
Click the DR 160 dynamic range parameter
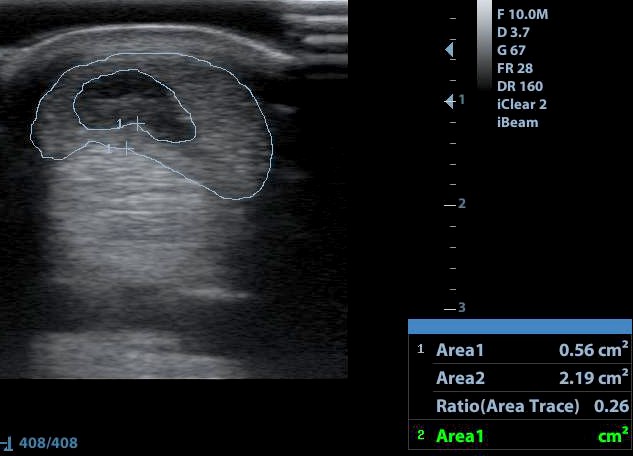pyautogui.click(x=520, y=86)
